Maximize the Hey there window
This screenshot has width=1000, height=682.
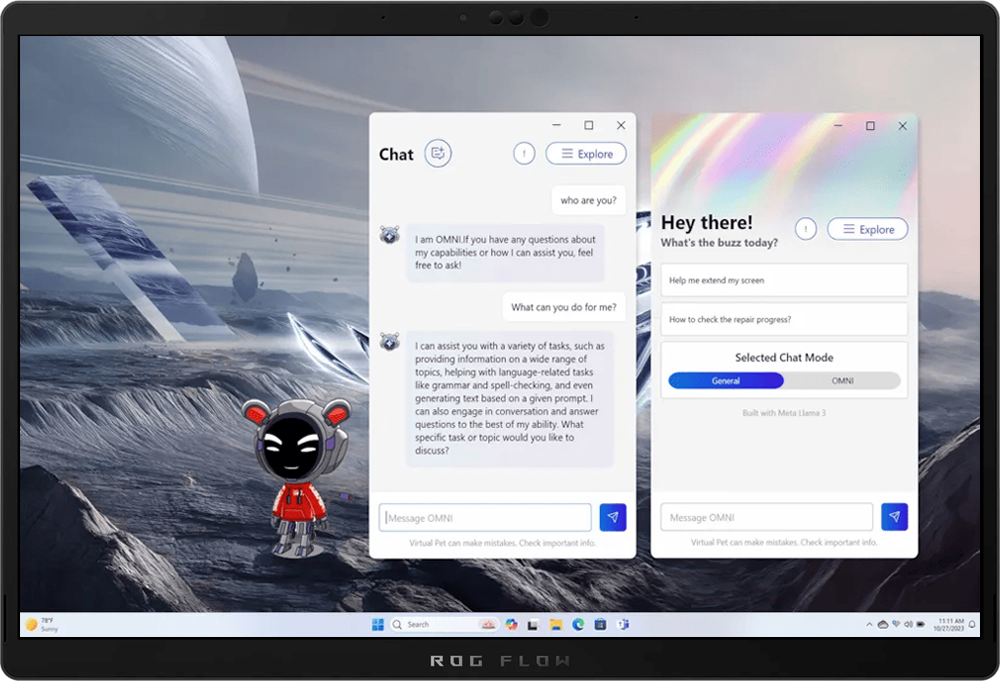870,126
